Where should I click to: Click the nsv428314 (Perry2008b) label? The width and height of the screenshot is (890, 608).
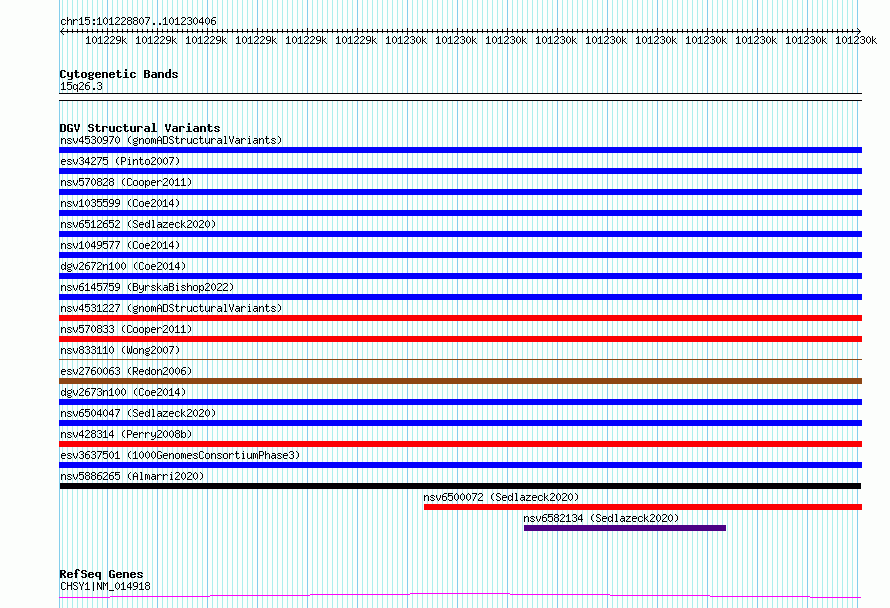126,434
